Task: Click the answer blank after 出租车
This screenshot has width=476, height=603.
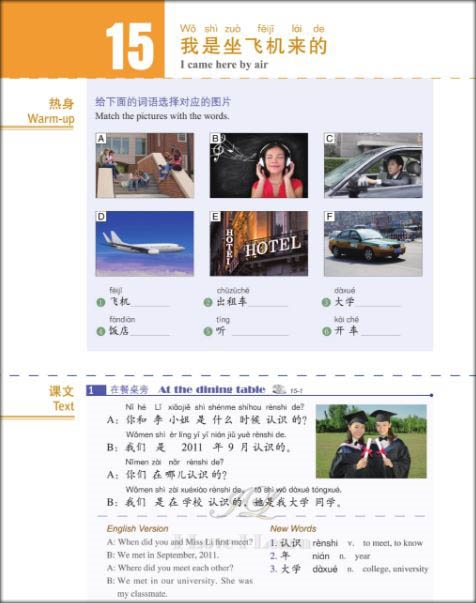Action: [268, 302]
